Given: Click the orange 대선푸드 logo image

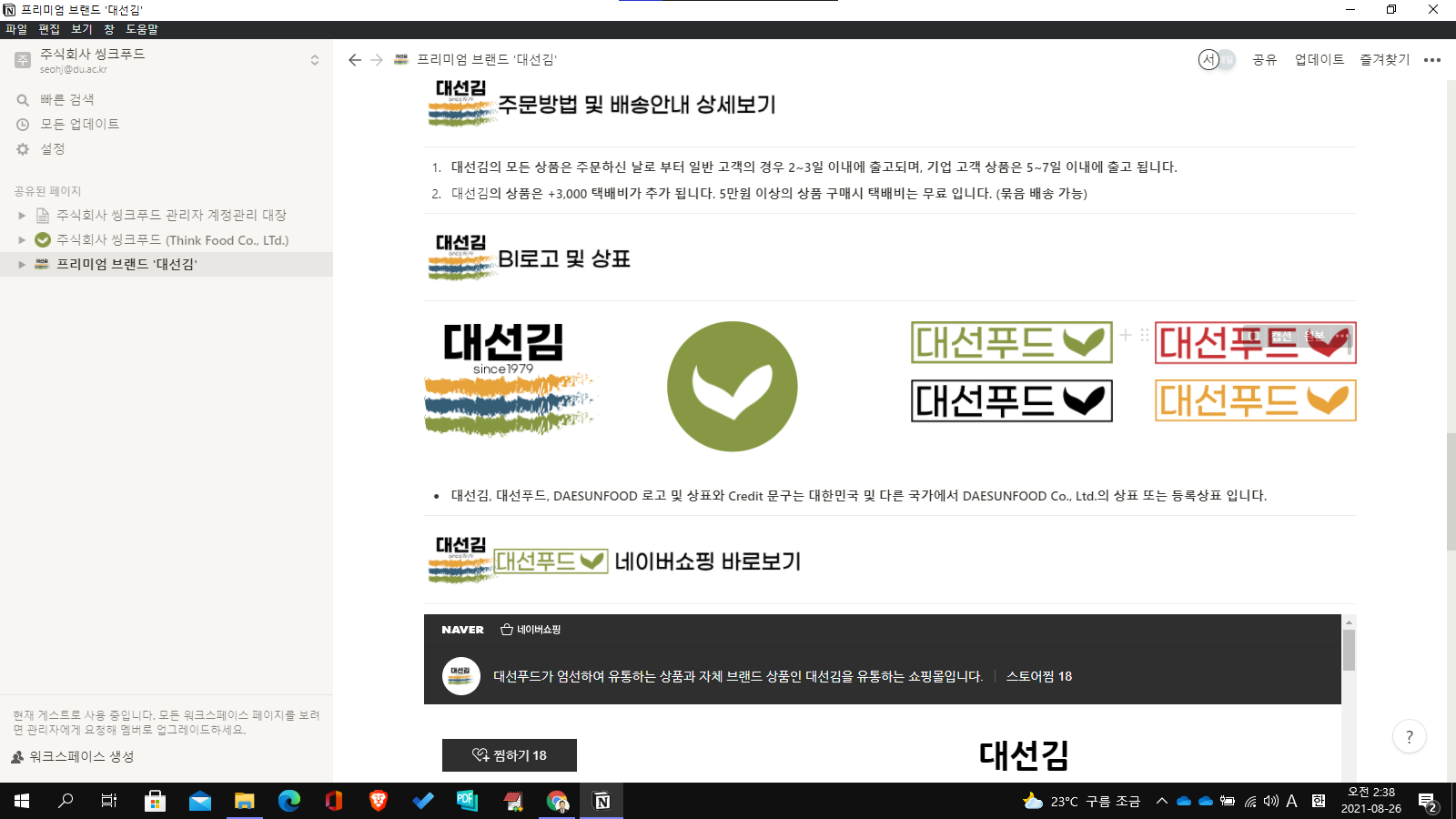Looking at the screenshot, I should [1256, 400].
